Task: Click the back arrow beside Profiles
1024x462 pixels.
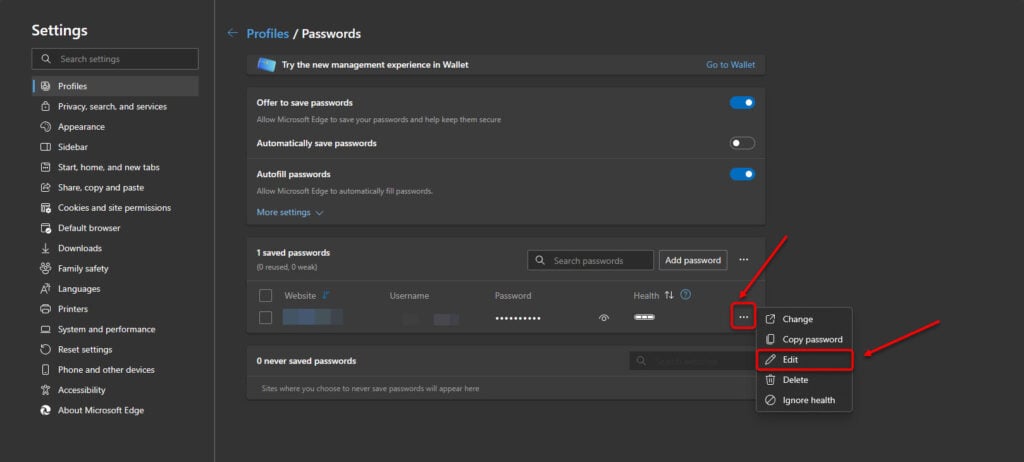Action: (x=232, y=33)
